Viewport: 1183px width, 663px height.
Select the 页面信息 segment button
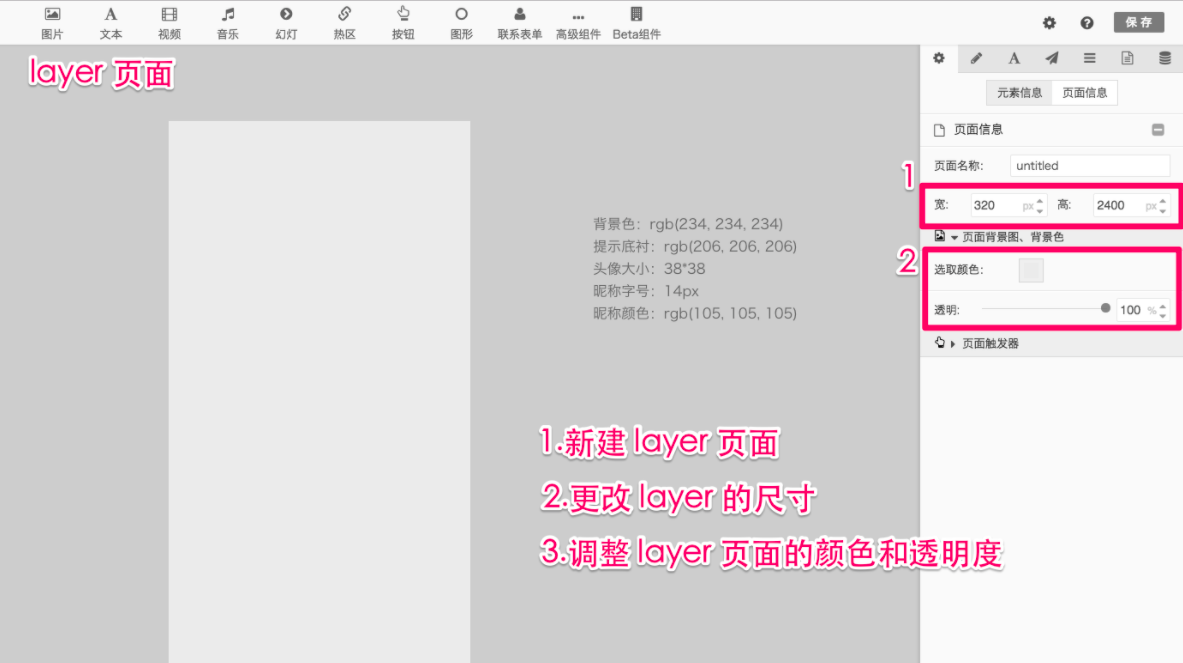click(x=1084, y=93)
